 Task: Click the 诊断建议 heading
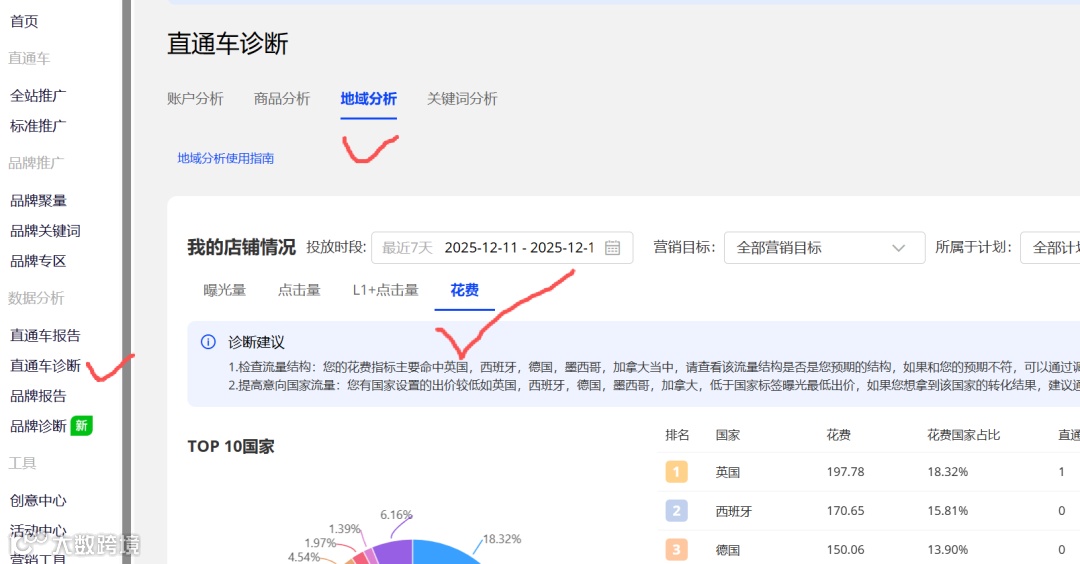click(256, 342)
